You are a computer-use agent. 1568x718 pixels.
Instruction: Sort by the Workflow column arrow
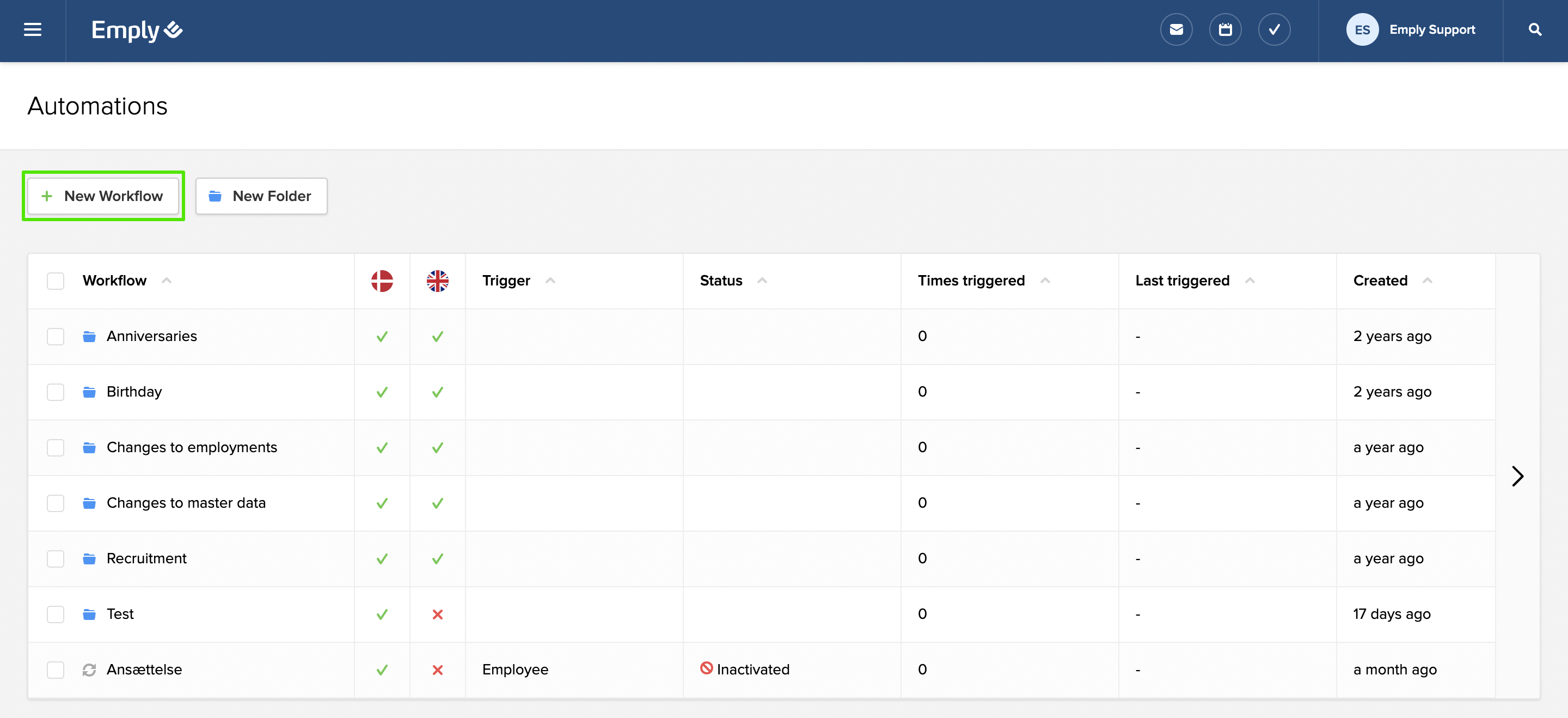[x=166, y=281]
